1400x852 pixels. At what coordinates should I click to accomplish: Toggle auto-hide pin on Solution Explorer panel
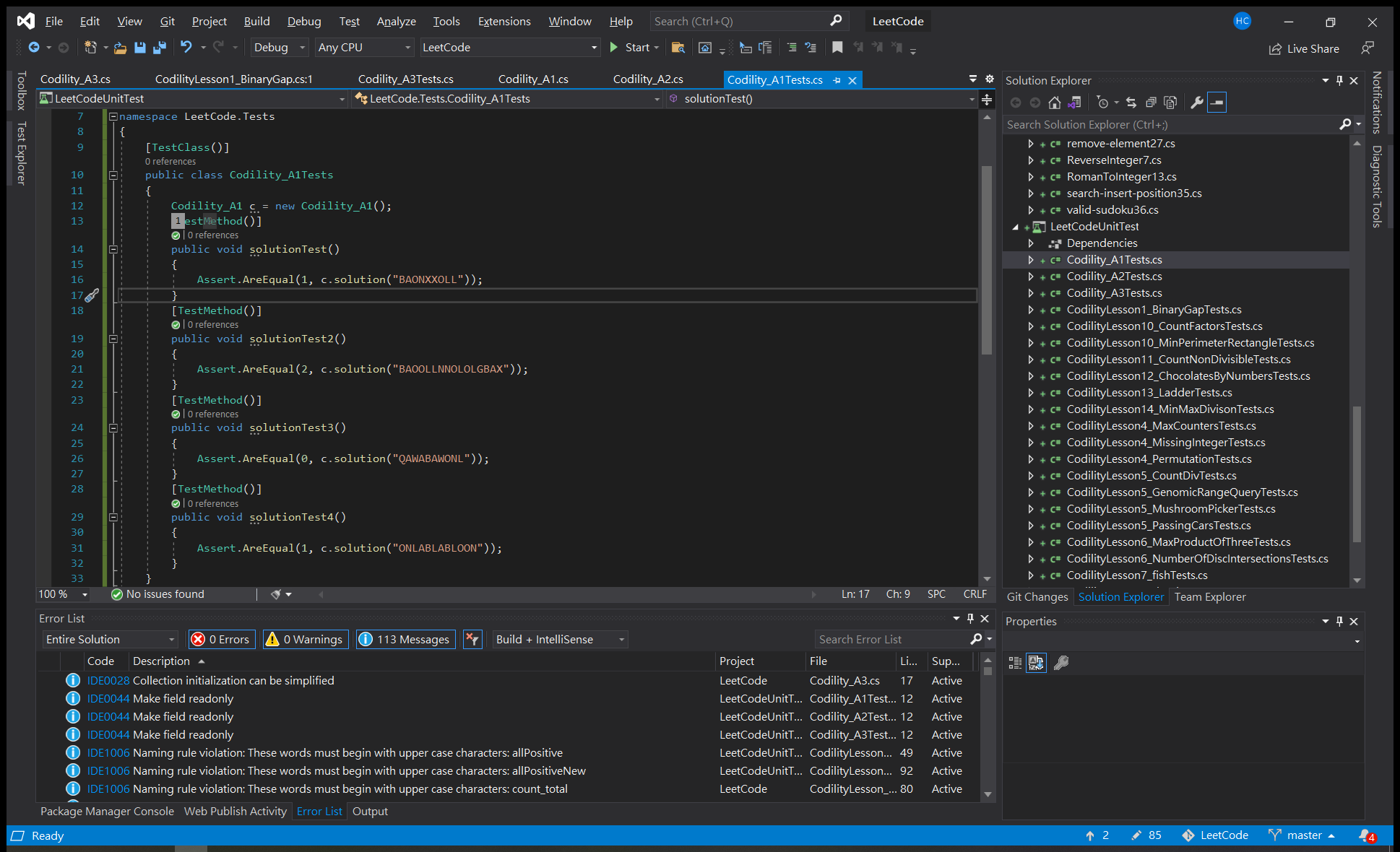coord(1340,81)
